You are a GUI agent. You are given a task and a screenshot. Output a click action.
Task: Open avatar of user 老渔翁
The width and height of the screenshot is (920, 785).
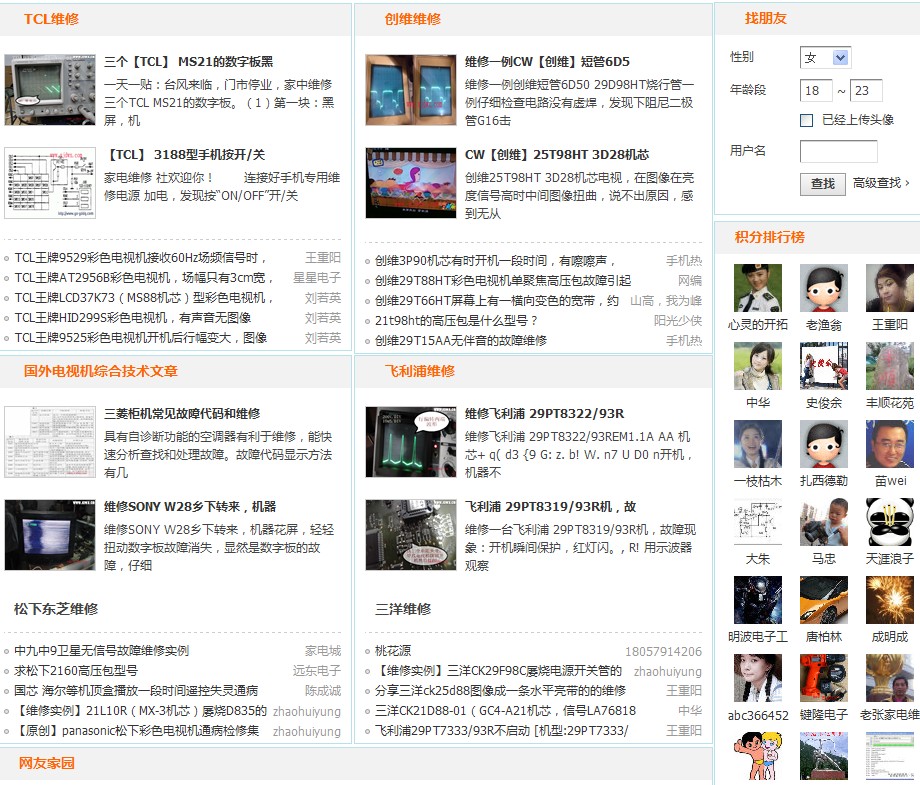(x=824, y=287)
